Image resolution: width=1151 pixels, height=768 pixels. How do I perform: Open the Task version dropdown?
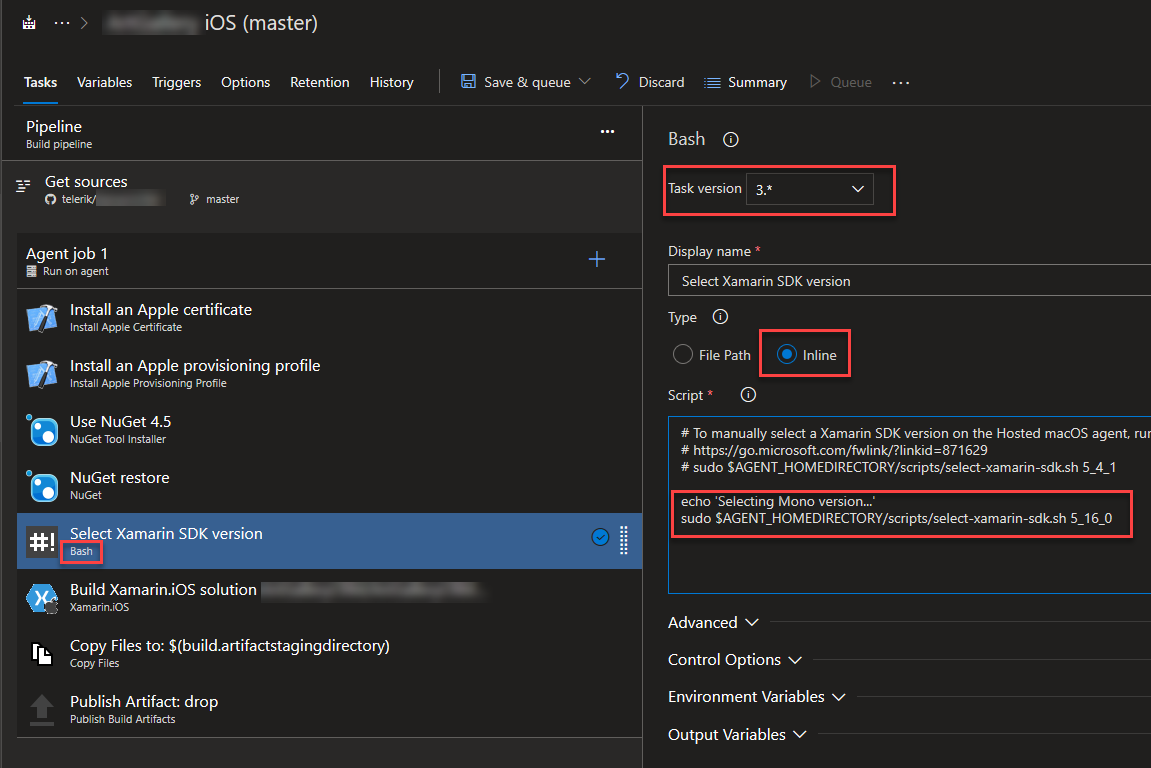pyautogui.click(x=809, y=189)
